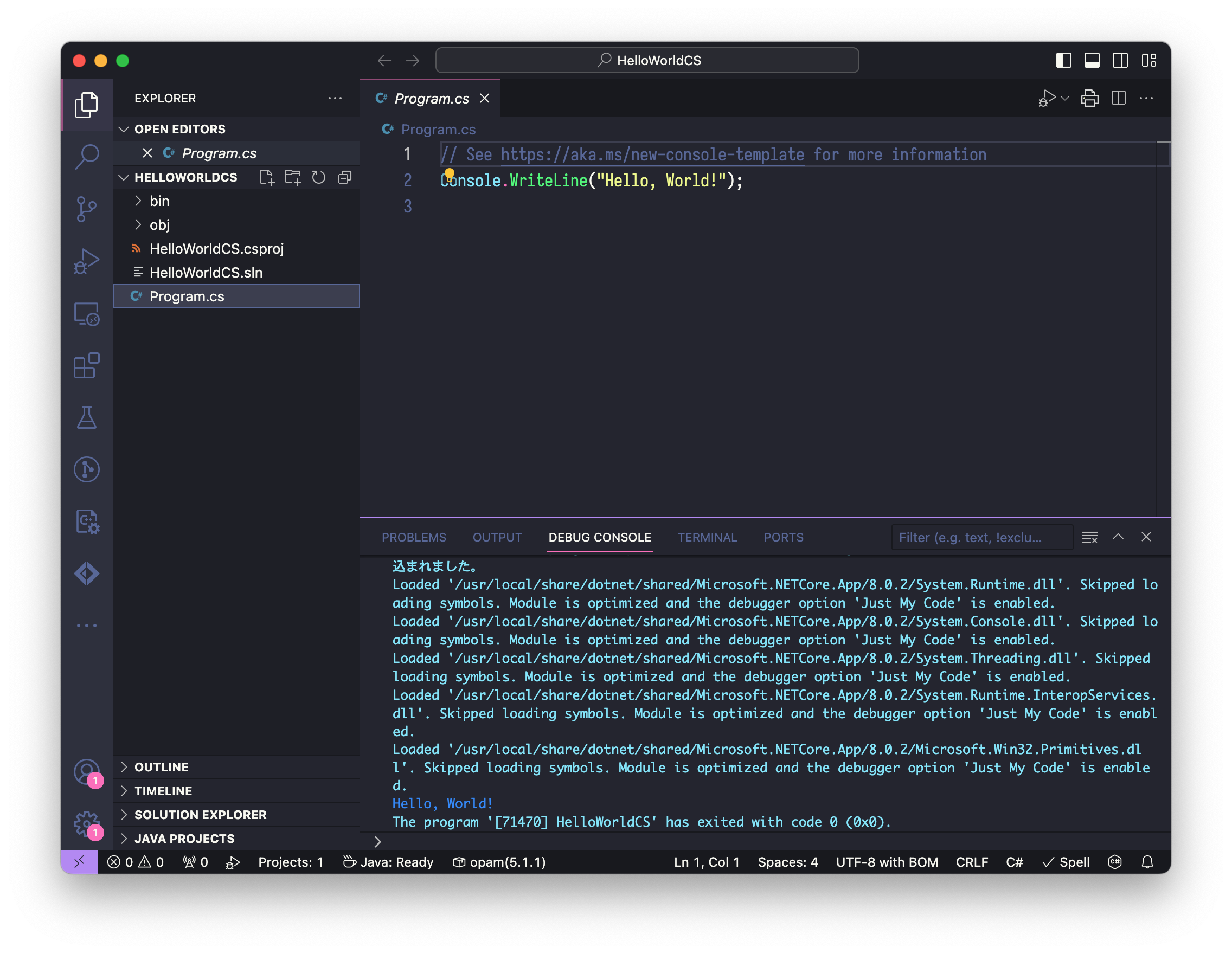Screen dimensions: 1232x954
Task: Create a new file in HELLOWORLDCS
Action: click(267, 178)
